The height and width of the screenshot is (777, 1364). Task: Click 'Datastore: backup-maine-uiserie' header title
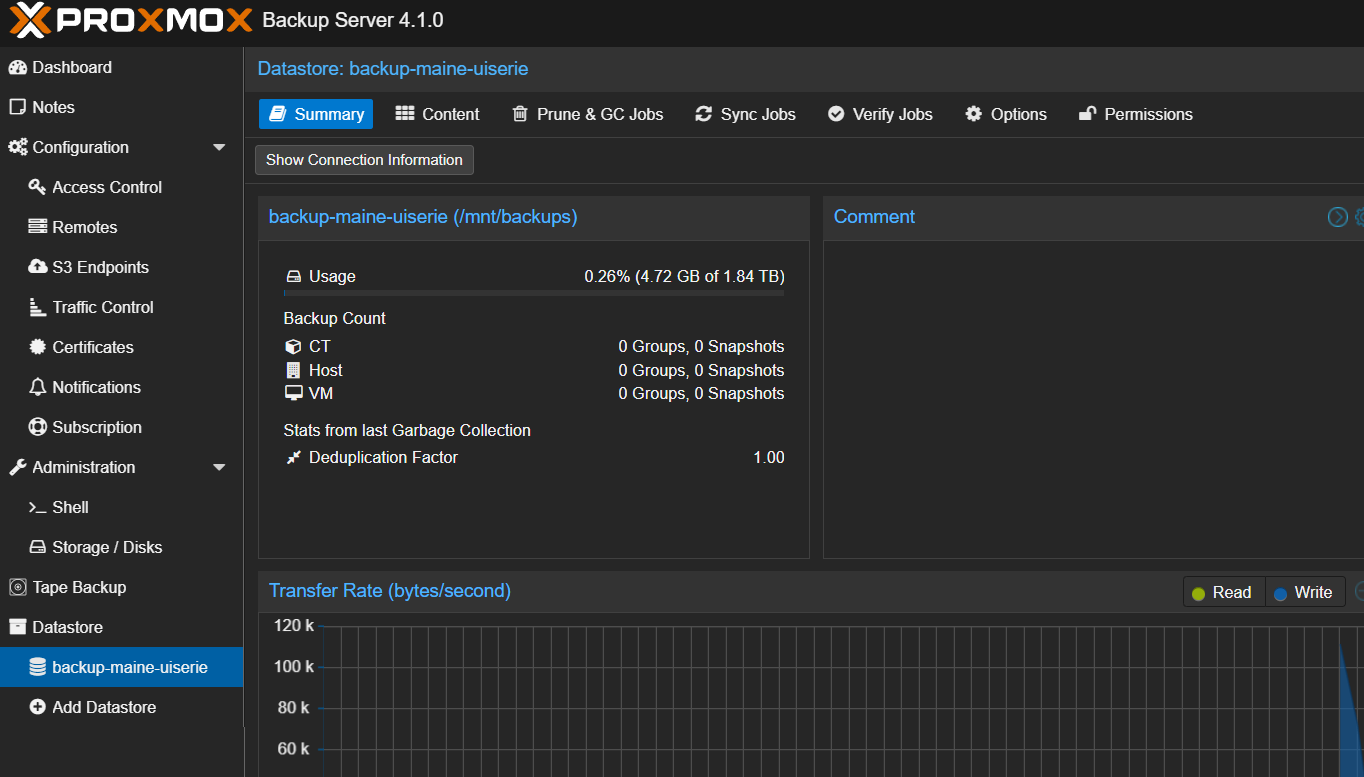pyautogui.click(x=393, y=69)
